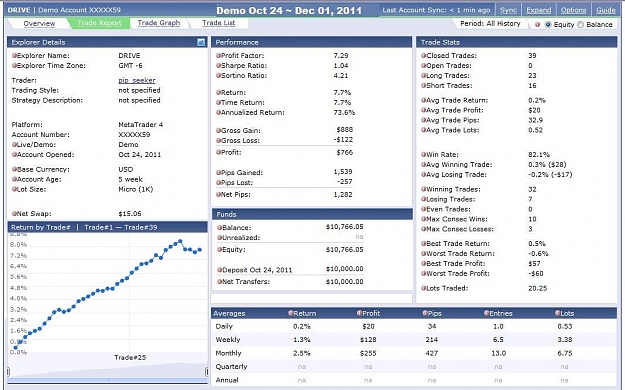Open the pip_seeker trader profile link
625x390 pixels.
137,80
